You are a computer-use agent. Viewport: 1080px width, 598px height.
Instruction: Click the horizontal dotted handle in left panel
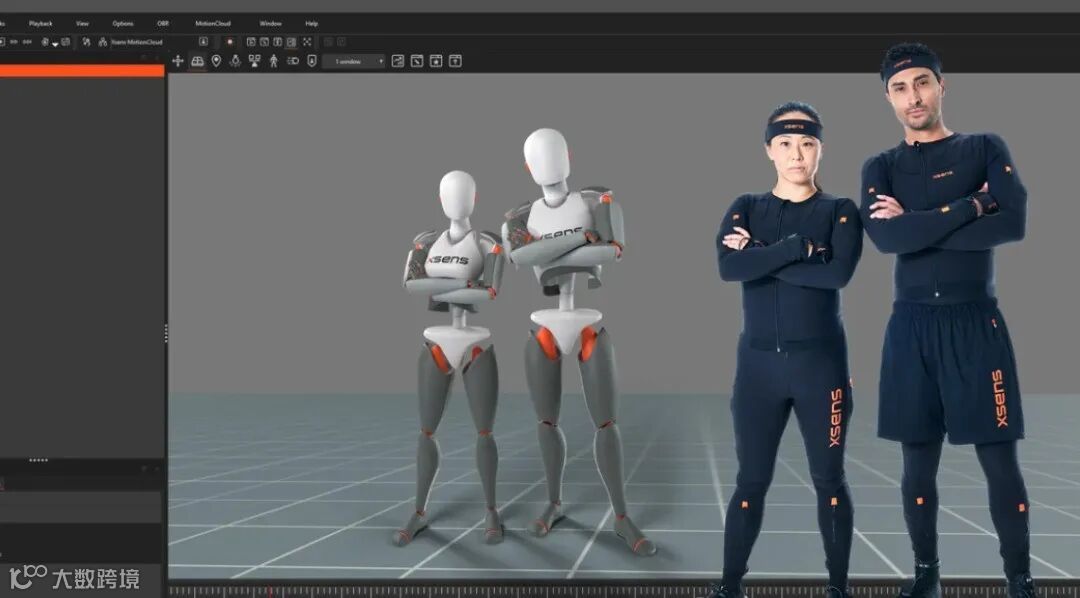click(x=38, y=460)
